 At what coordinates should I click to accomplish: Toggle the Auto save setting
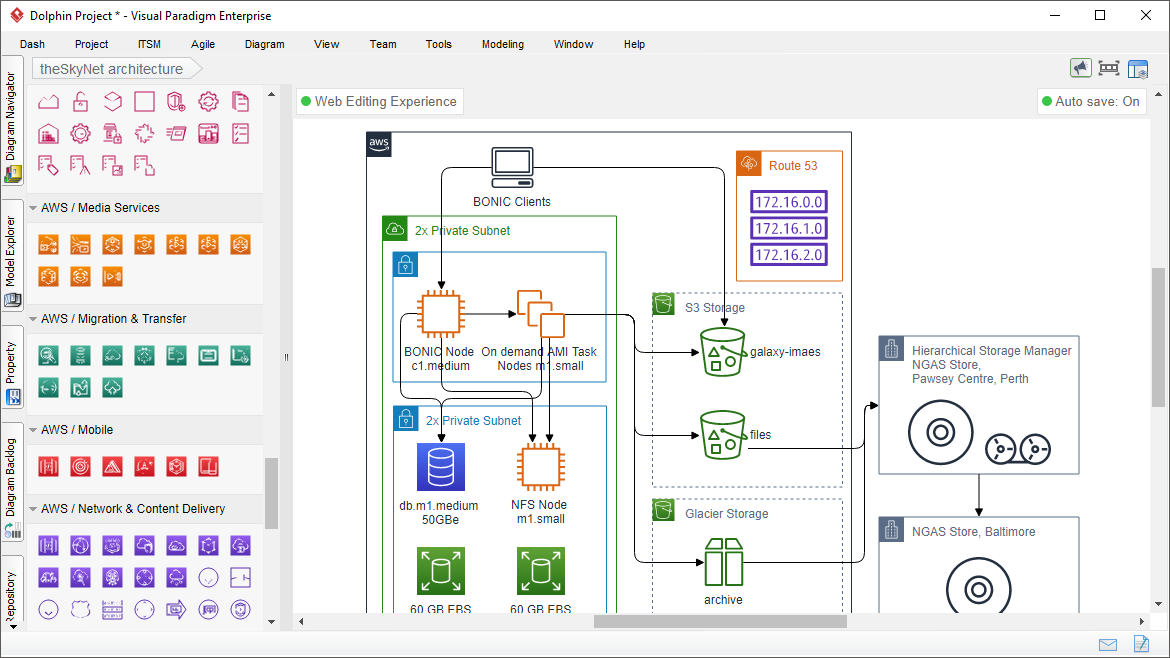coord(1091,101)
